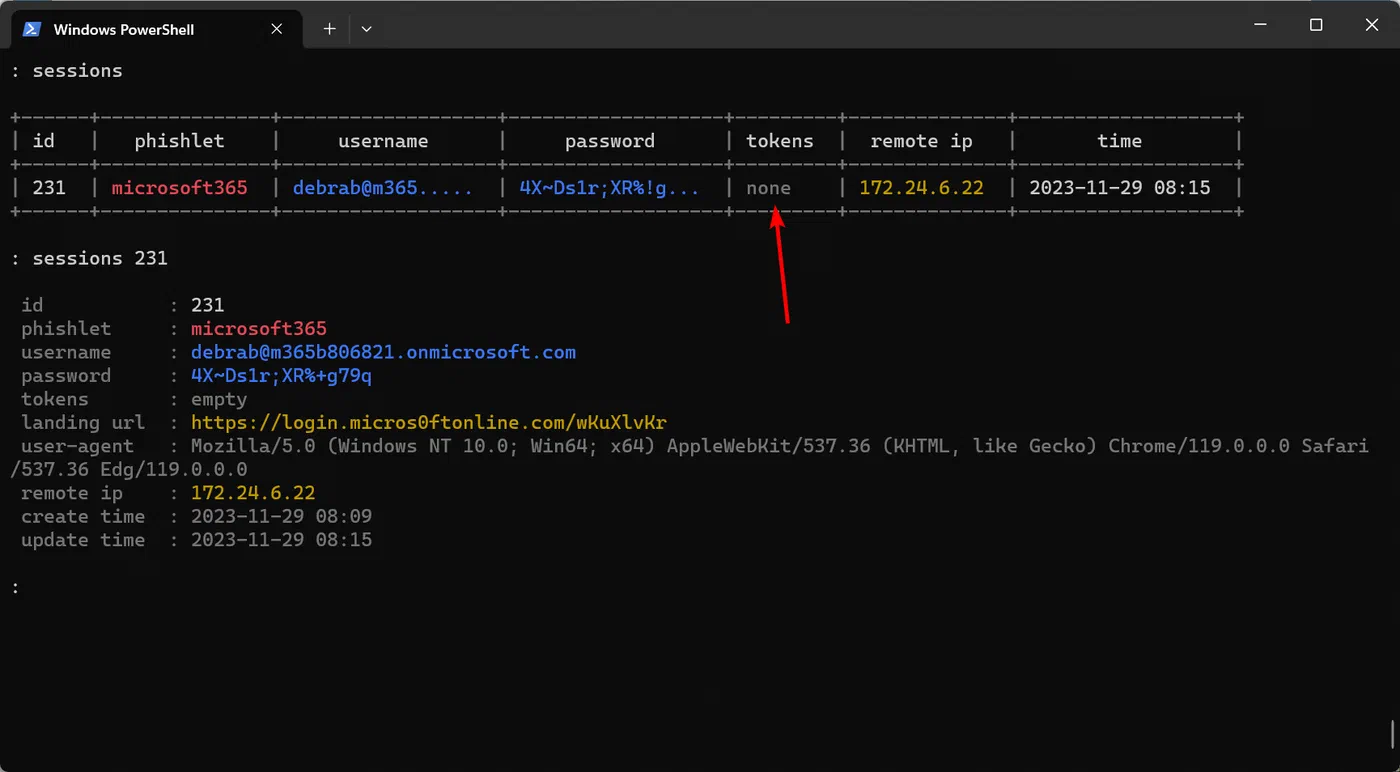Screen dimensions: 1400x772
Task: Open the new tab profile dropdown
Action: 366,29
